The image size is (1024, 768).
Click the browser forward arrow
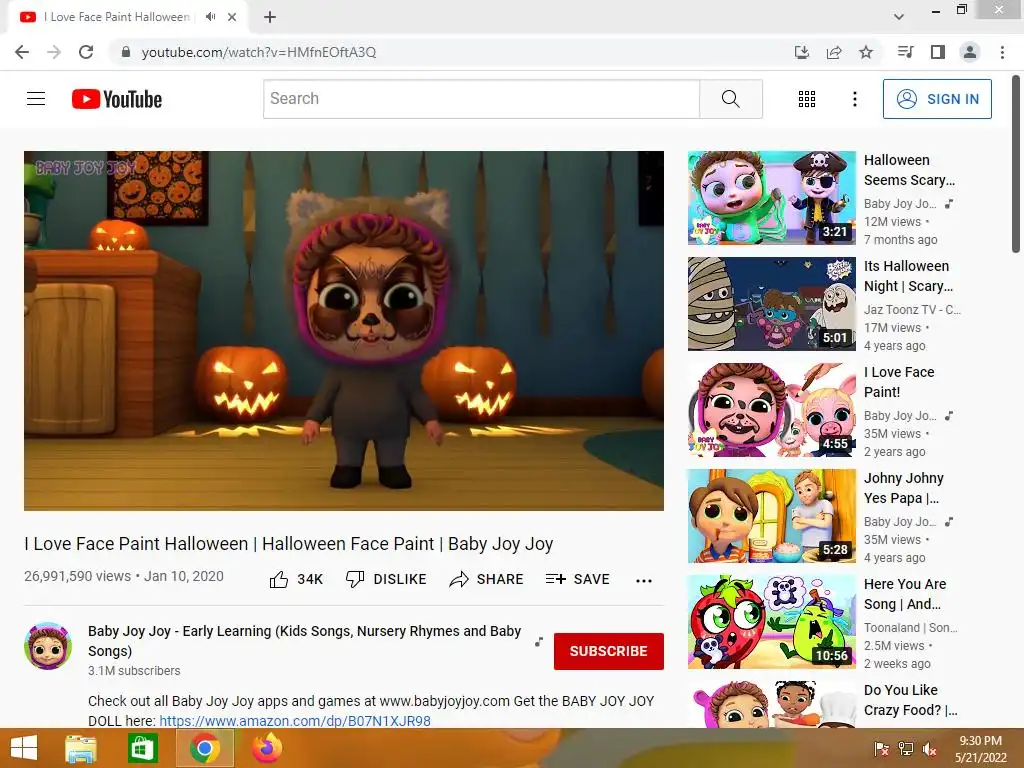point(54,52)
